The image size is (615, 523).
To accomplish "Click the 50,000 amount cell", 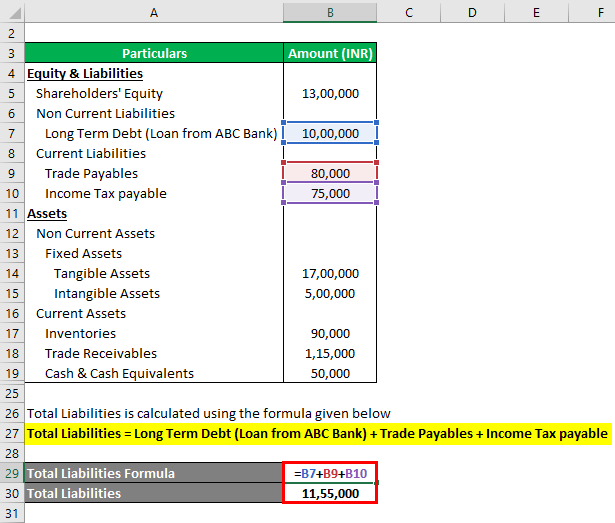I will (330, 374).
